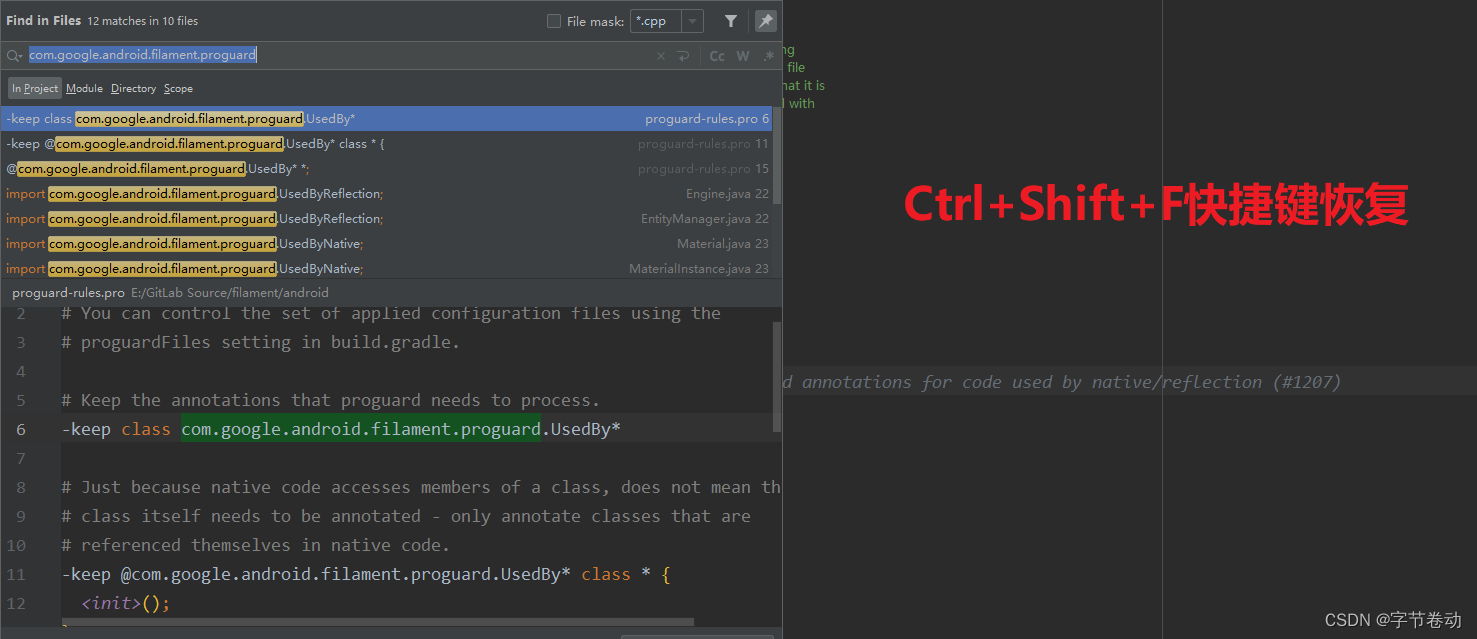Click preview line 5 Keep annotations comment
This screenshot has height=639, width=1477.
point(330,400)
